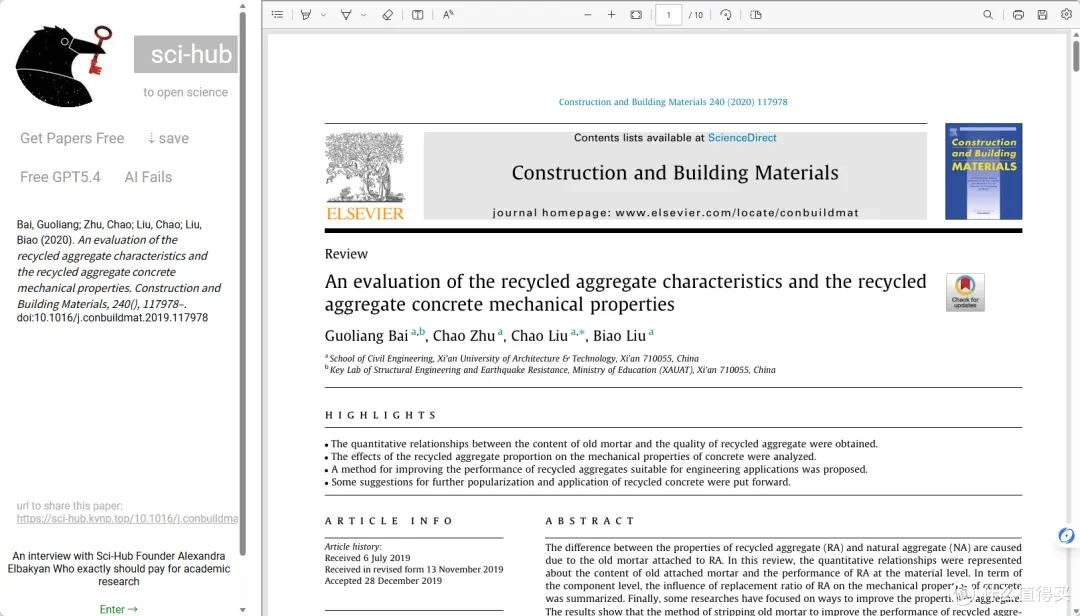The height and width of the screenshot is (616, 1080).
Task: Click the save download link
Action: pos(168,138)
